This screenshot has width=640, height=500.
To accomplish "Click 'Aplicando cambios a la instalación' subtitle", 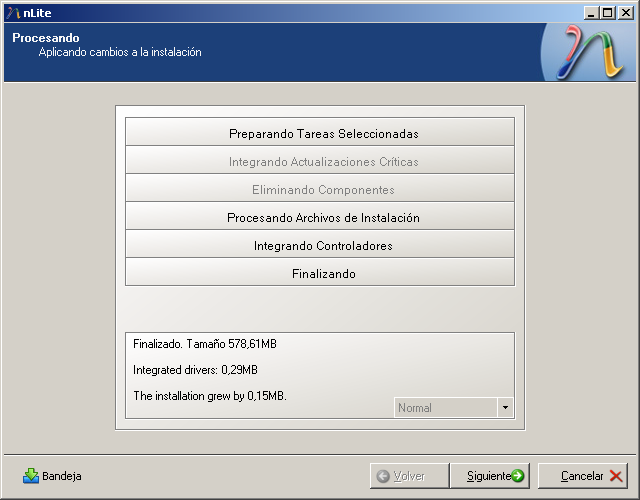I will click(120, 52).
